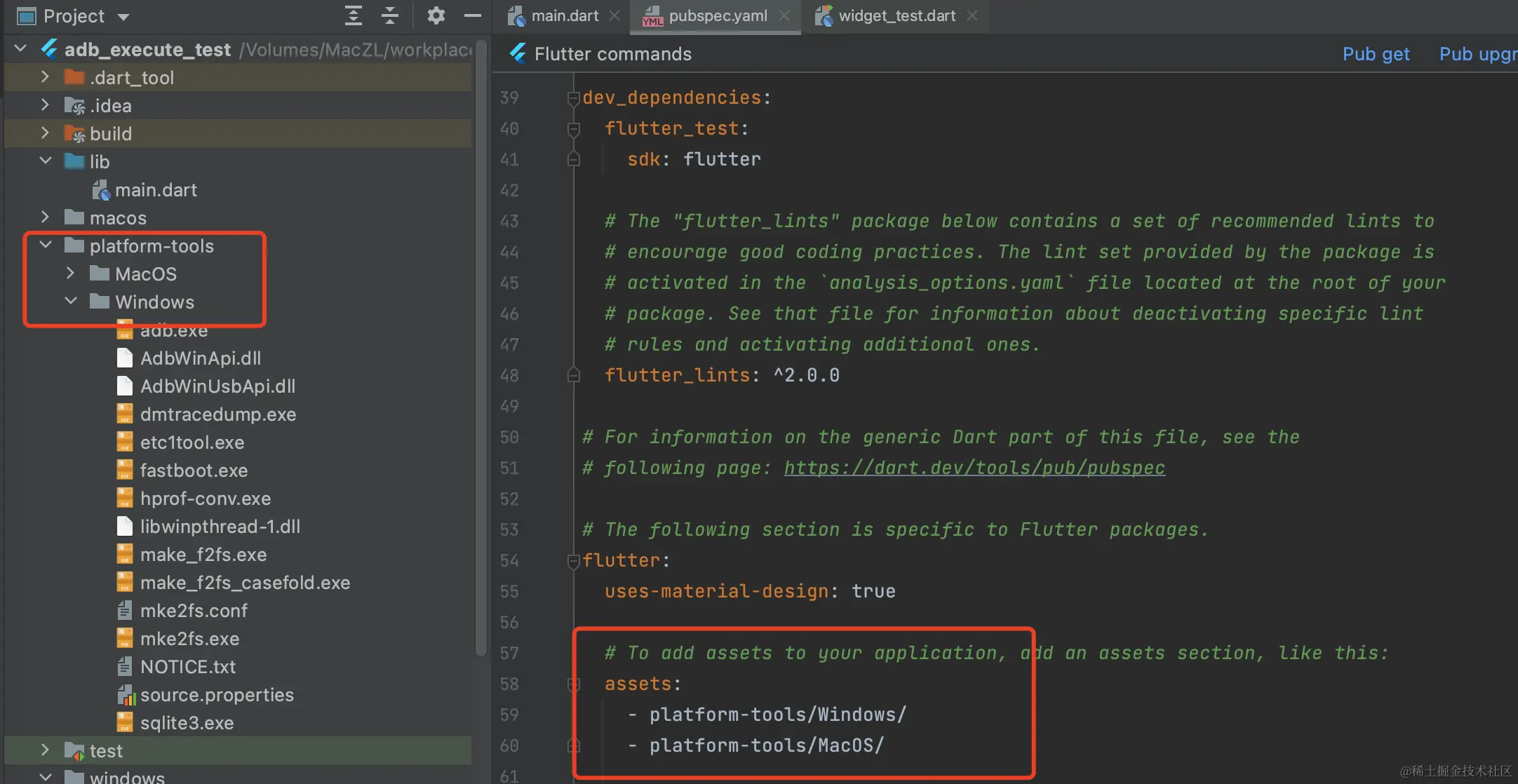Viewport: 1518px width, 784px height.
Task: Expand the build folder
Action: tap(45, 133)
